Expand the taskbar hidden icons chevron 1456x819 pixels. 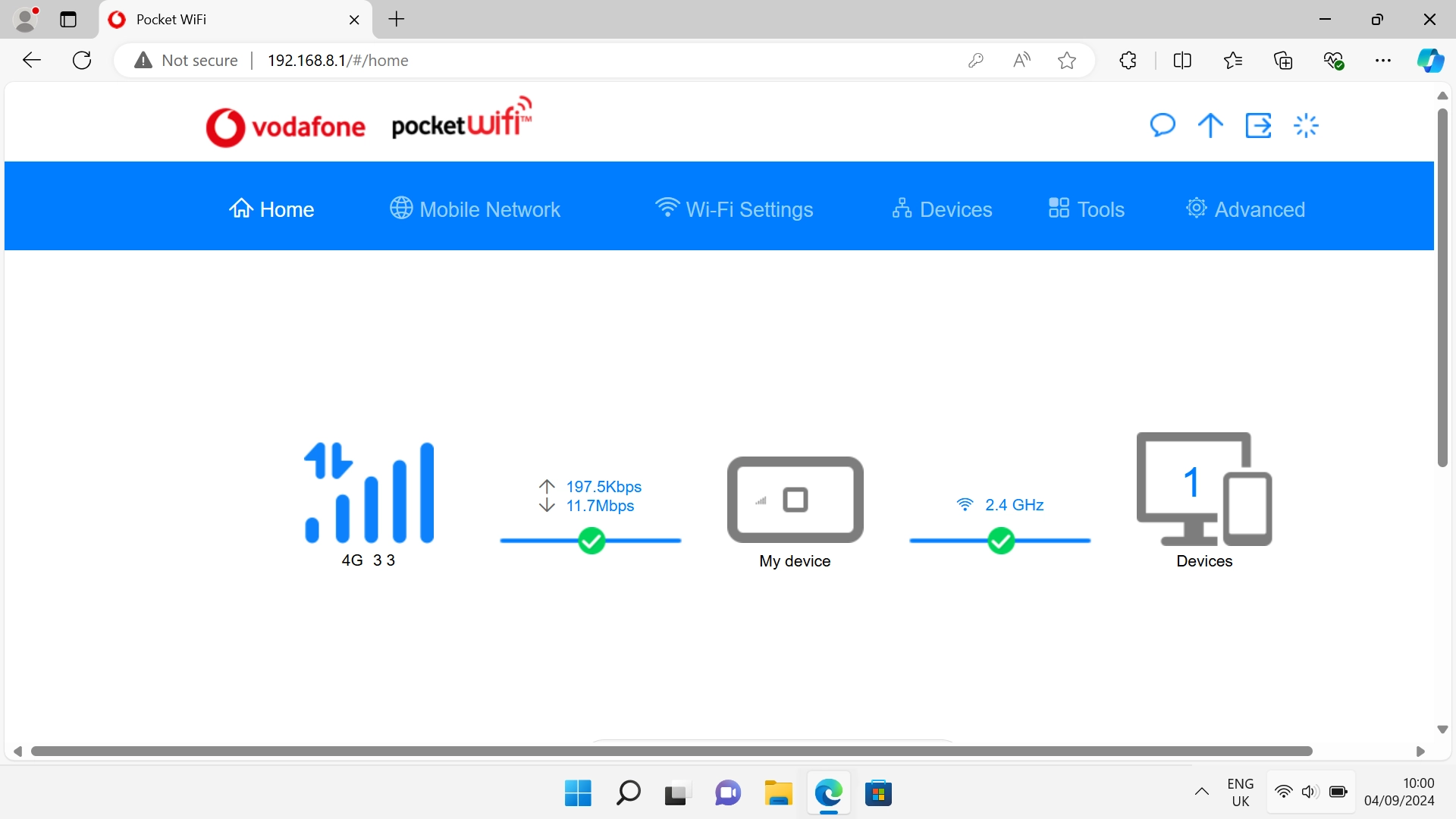click(x=1202, y=792)
